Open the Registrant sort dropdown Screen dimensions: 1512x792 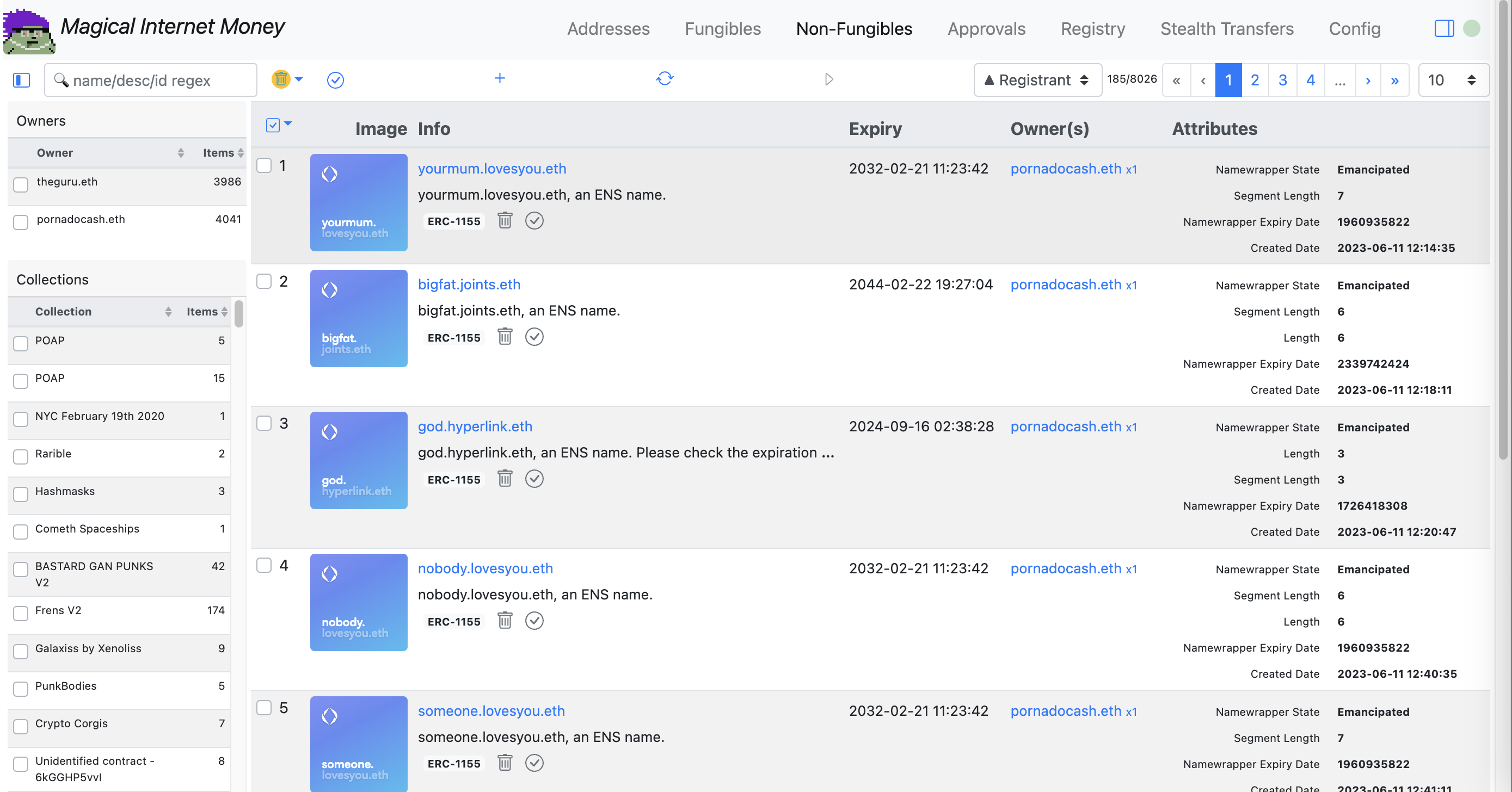point(1037,80)
